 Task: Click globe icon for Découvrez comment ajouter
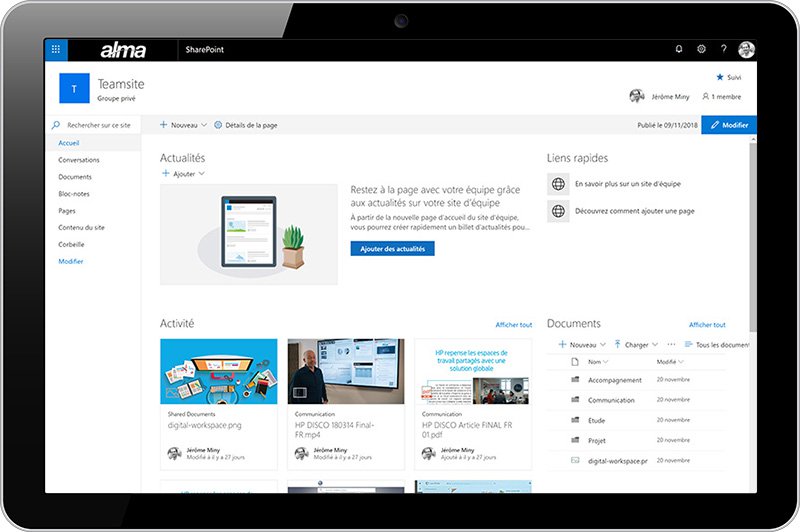click(x=558, y=211)
